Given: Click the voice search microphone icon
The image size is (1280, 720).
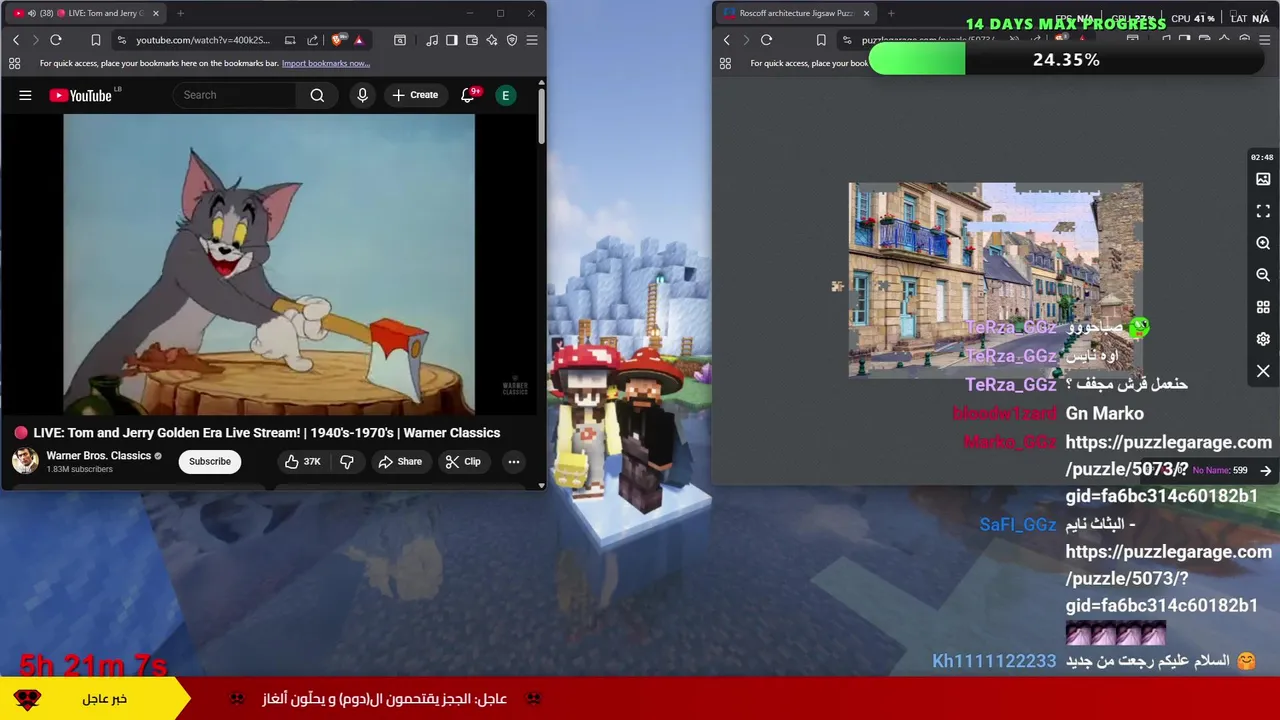Looking at the screenshot, I should pyautogui.click(x=362, y=95).
